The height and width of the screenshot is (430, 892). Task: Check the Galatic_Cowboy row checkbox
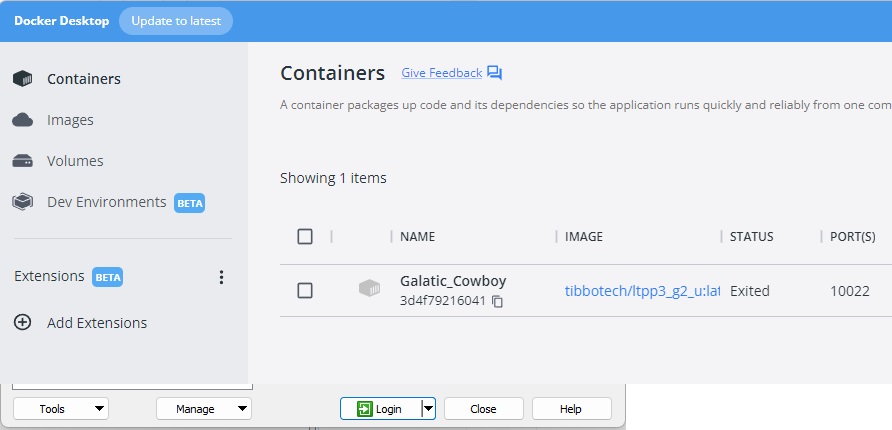[305, 291]
